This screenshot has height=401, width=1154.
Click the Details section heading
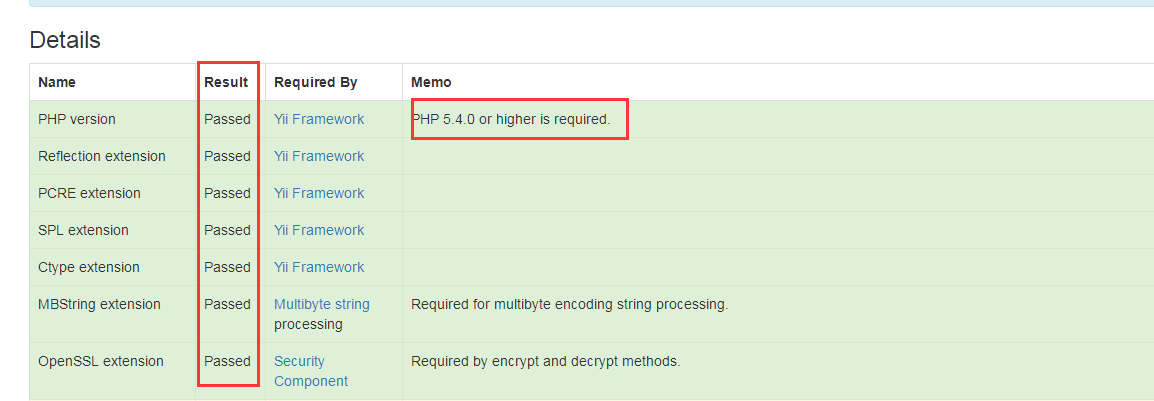click(x=65, y=40)
